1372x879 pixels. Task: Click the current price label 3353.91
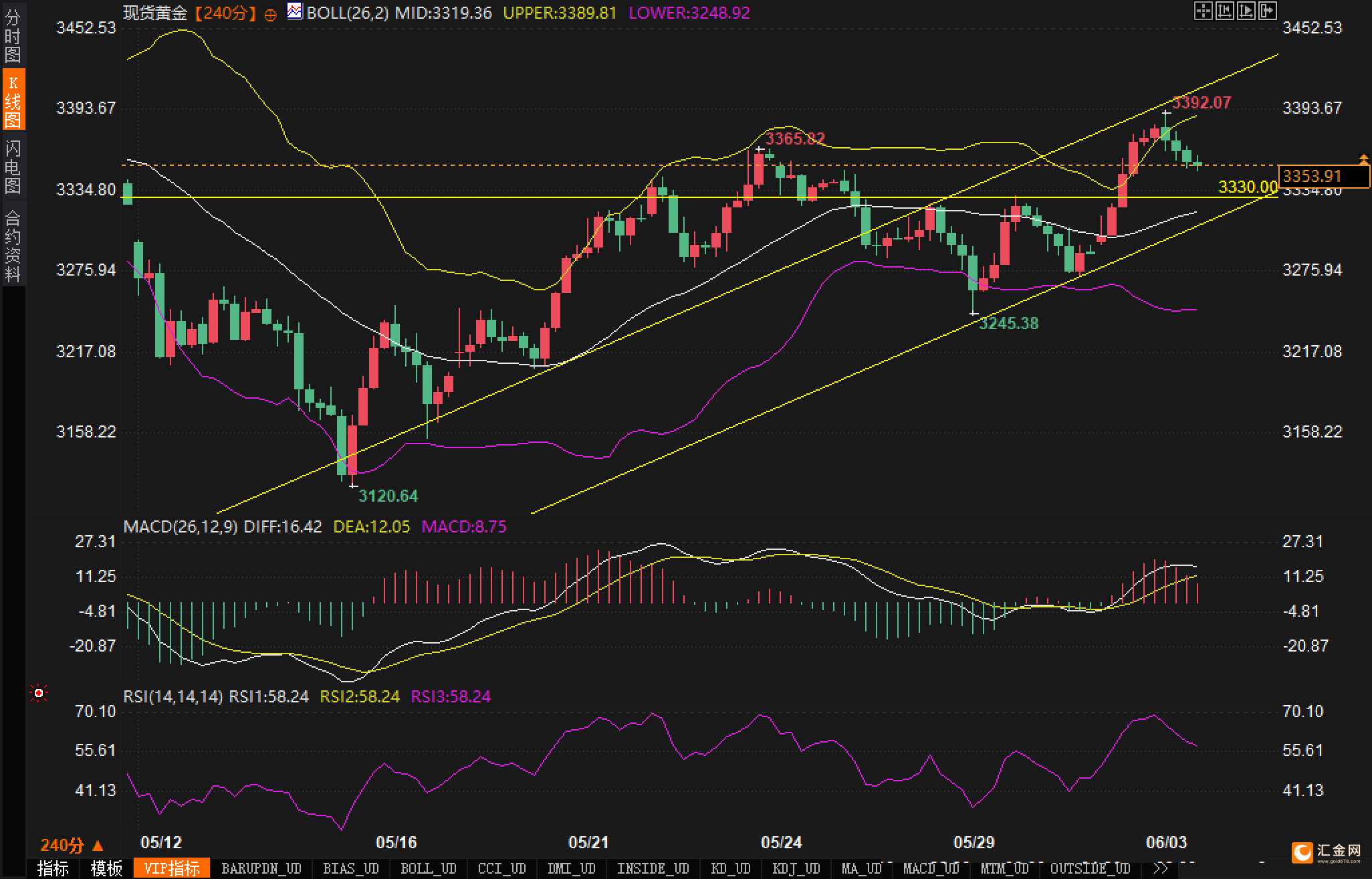tap(1313, 176)
